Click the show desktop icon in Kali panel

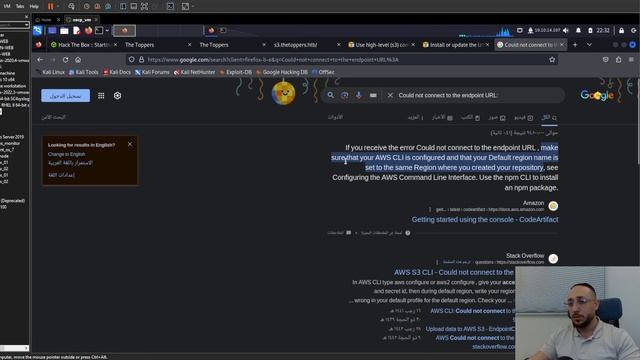pos(52,31)
